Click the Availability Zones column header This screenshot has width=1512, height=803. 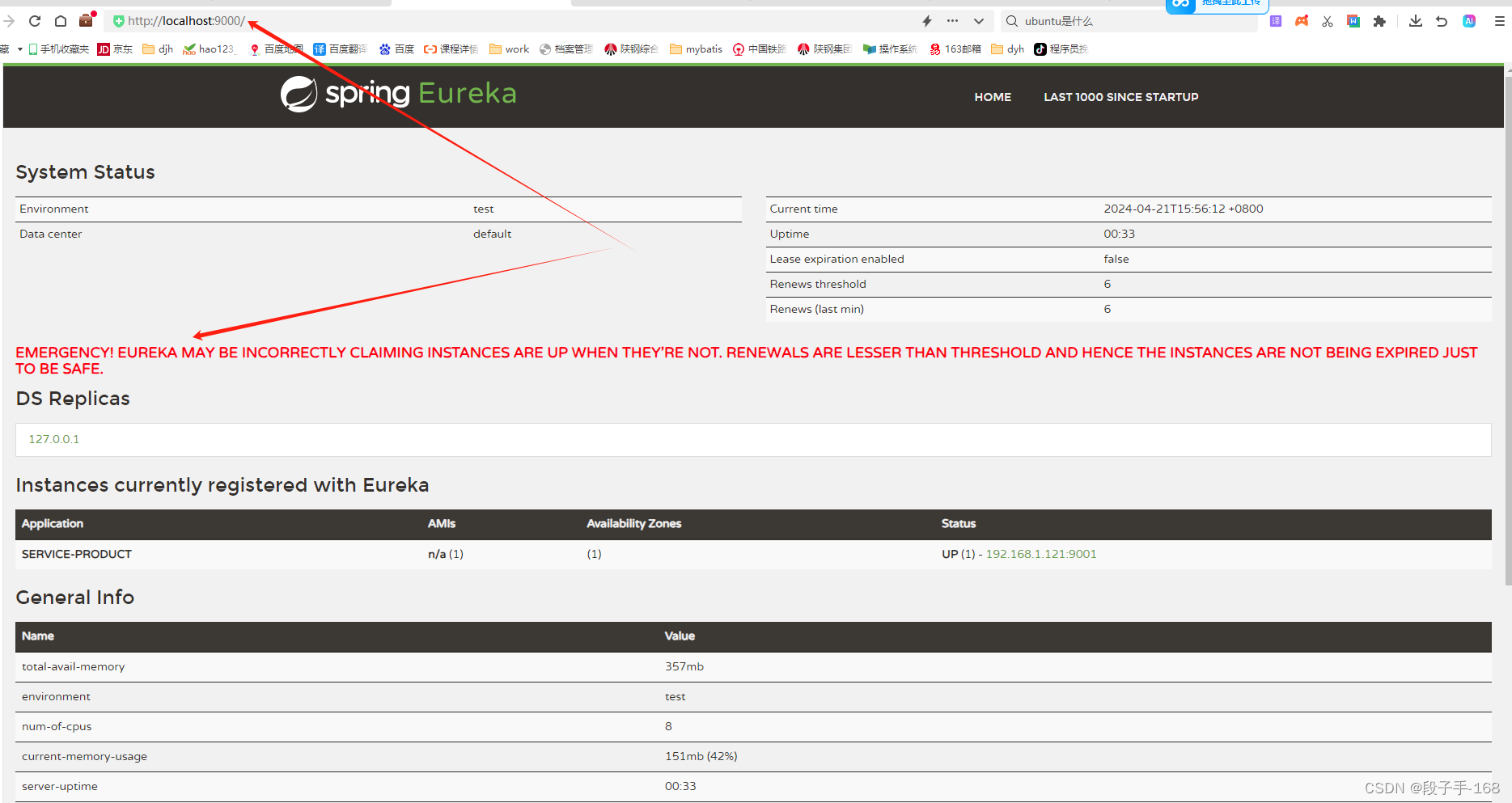click(x=634, y=524)
